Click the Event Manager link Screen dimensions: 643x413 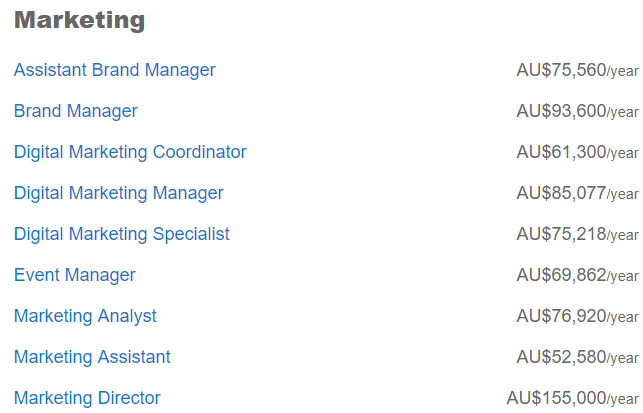[75, 275]
